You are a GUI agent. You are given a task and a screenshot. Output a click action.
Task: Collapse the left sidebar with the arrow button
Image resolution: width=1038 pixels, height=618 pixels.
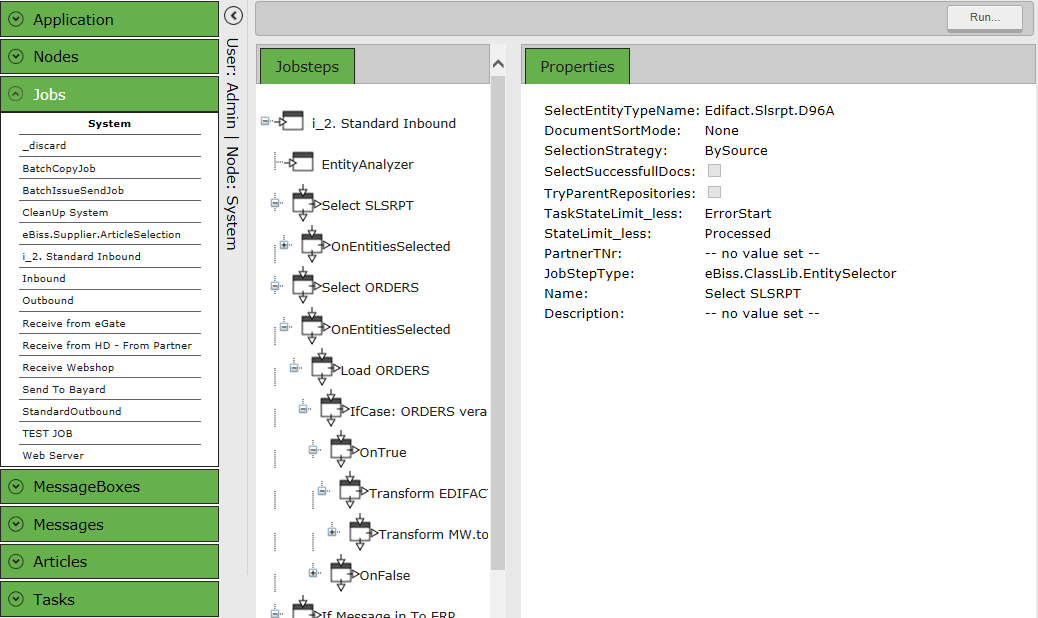(x=233, y=15)
